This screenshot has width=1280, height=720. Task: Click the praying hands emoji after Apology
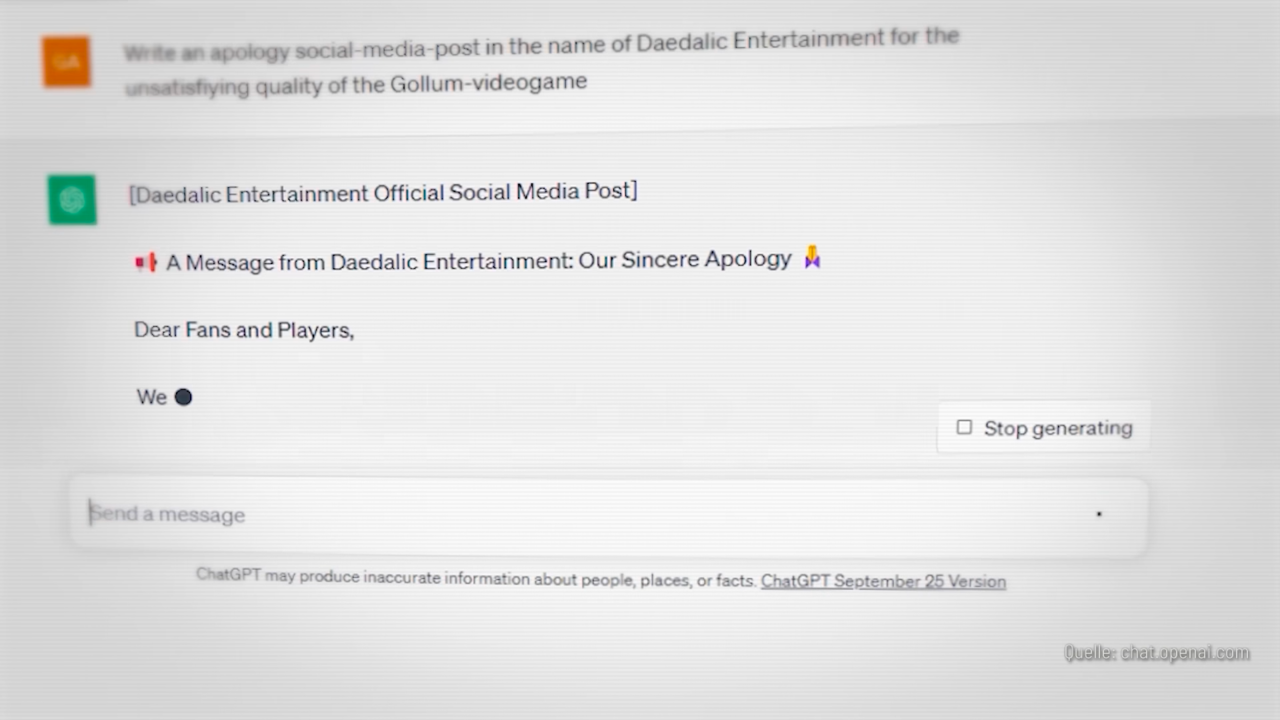click(x=812, y=258)
